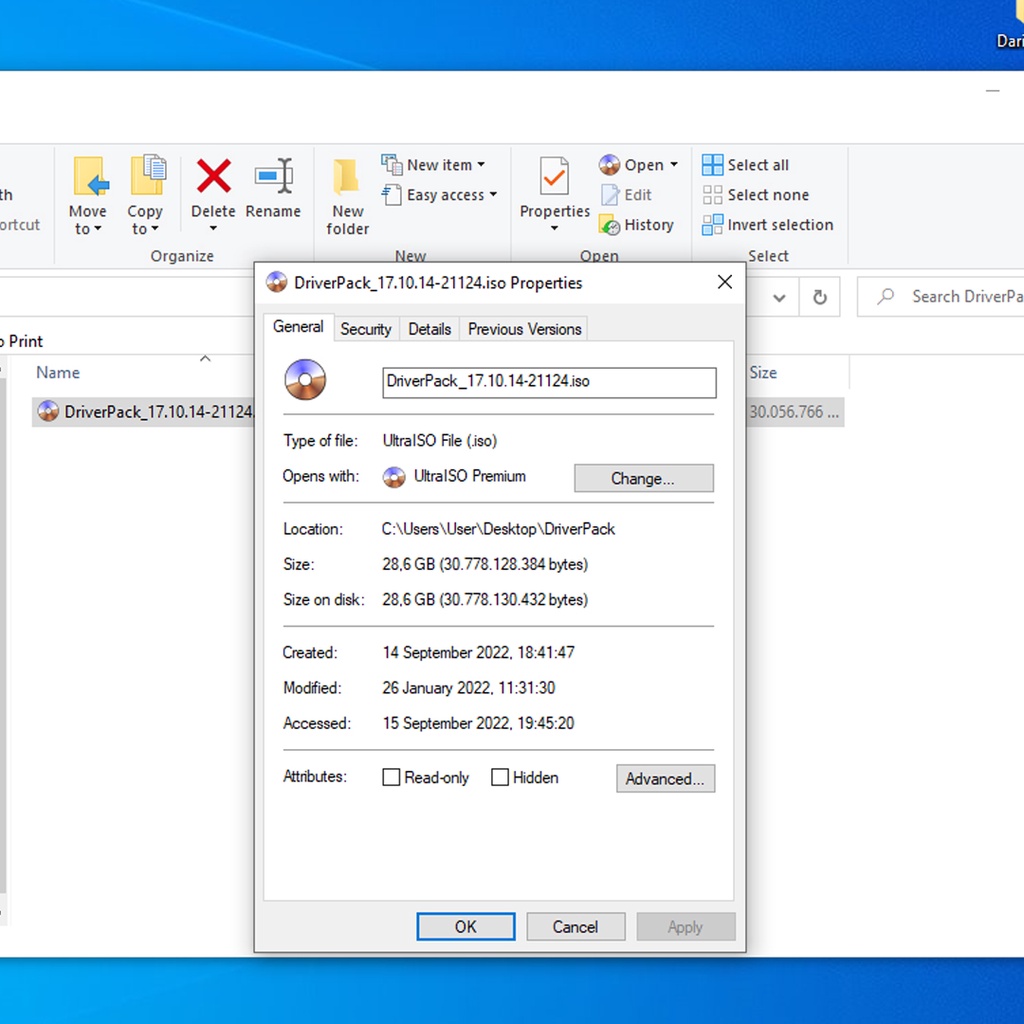This screenshot has width=1024, height=1024.
Task: Open the Easy access dropdown arrow
Action: coord(493,194)
